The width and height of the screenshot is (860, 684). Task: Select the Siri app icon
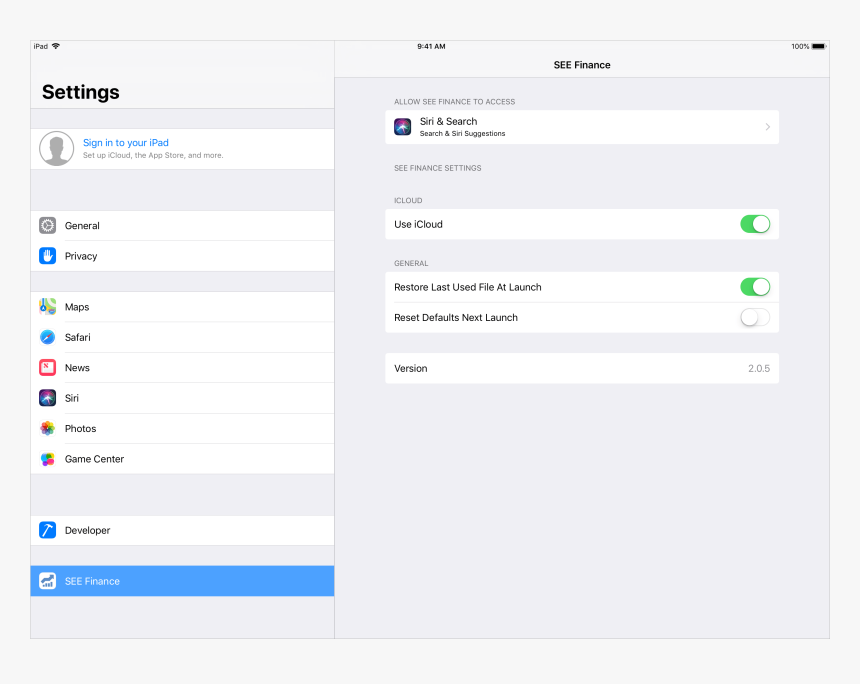pos(47,398)
